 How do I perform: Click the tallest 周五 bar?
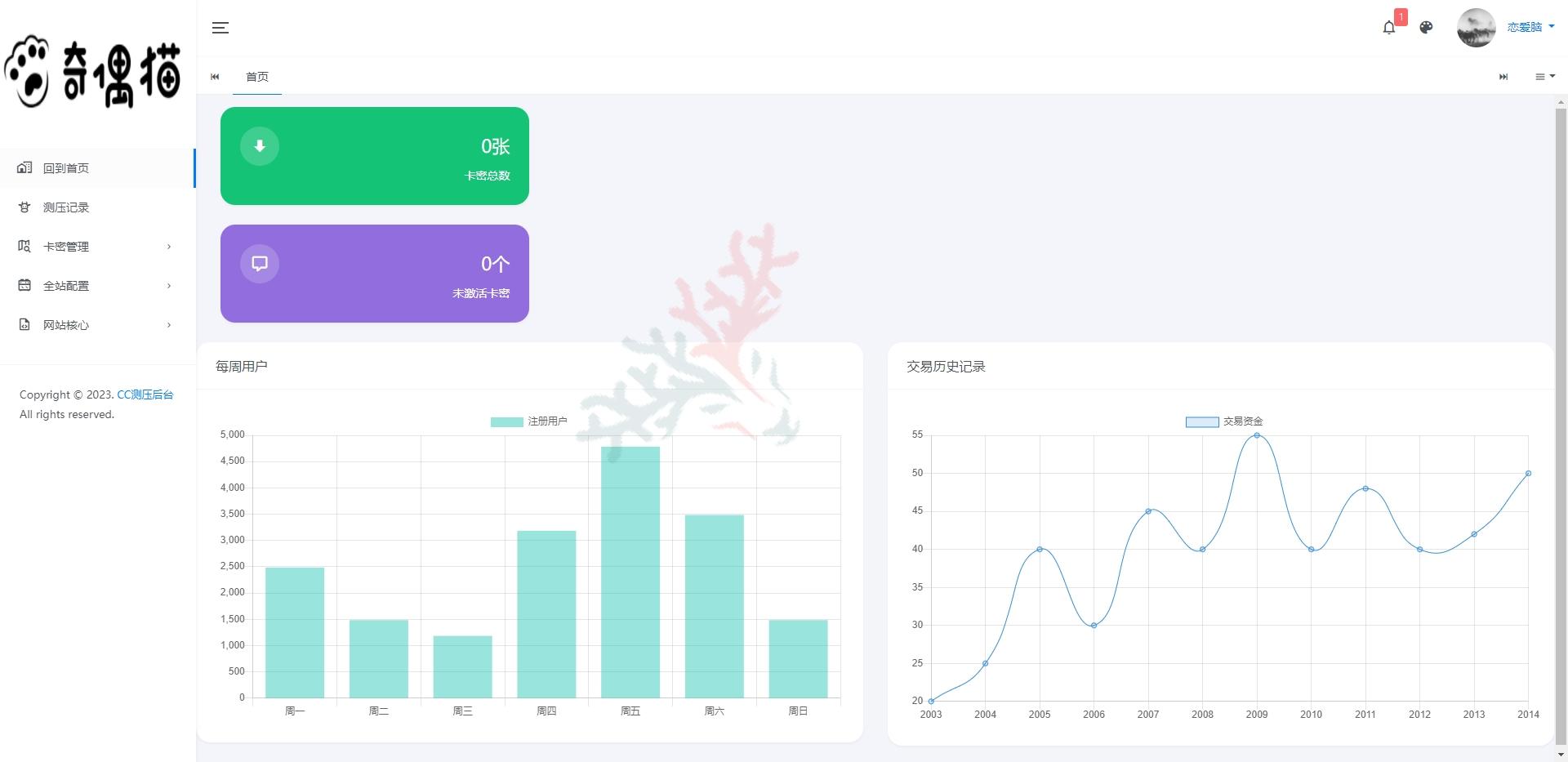pos(630,573)
